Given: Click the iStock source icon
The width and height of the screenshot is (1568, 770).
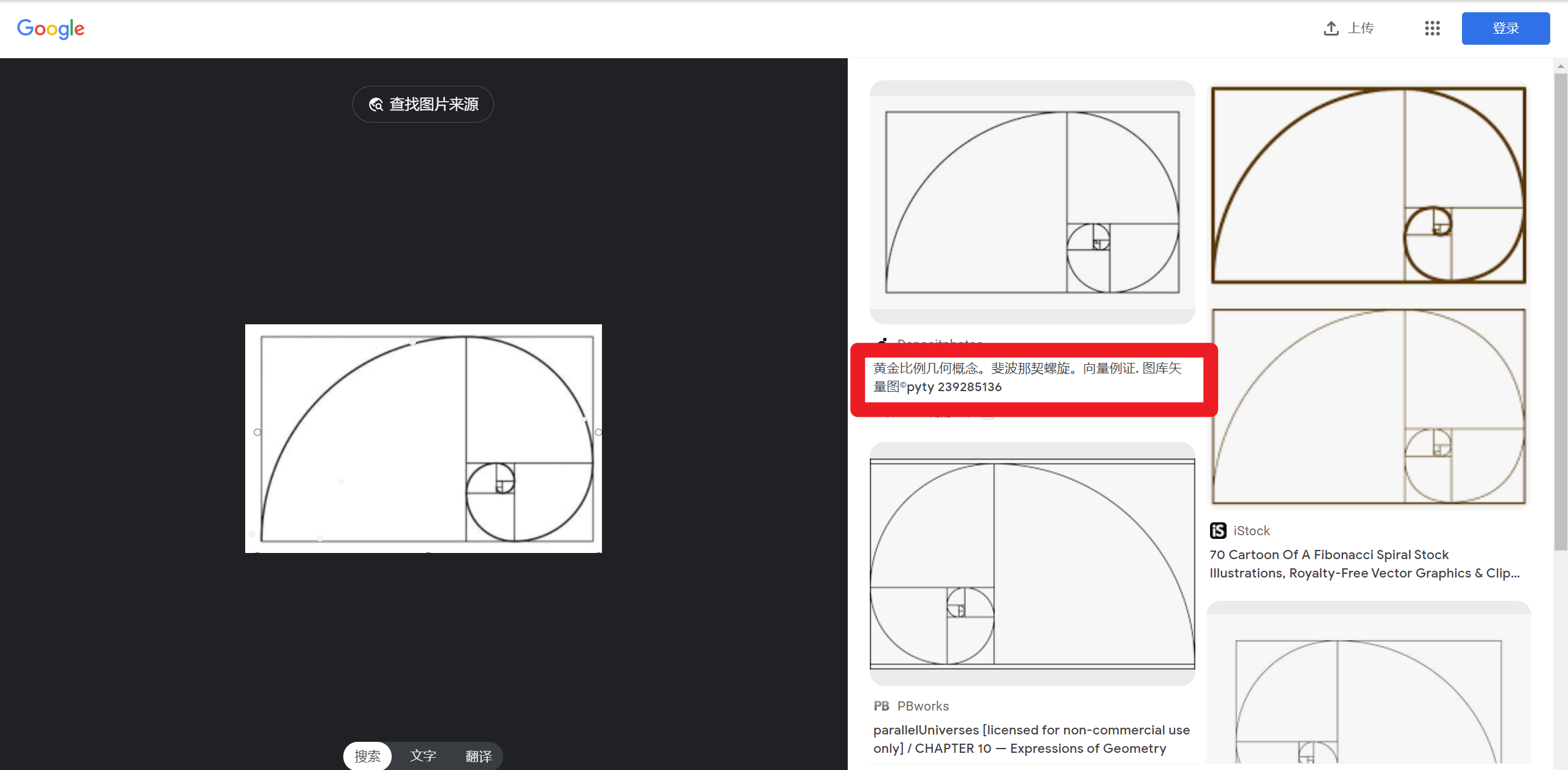Looking at the screenshot, I should point(1218,530).
